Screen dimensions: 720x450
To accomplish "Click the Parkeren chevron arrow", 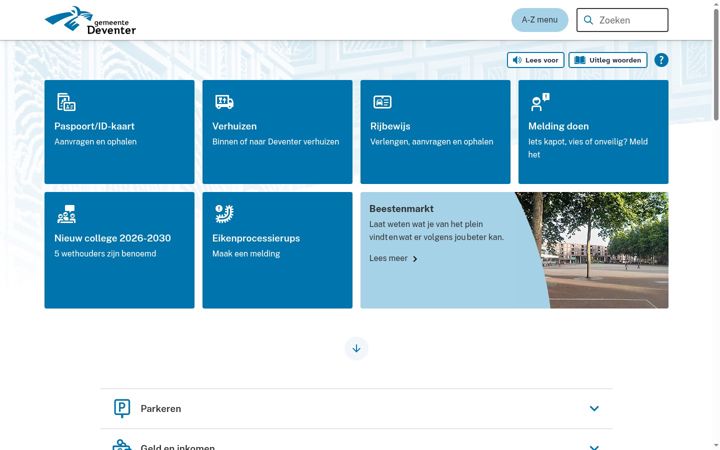I will [x=594, y=409].
